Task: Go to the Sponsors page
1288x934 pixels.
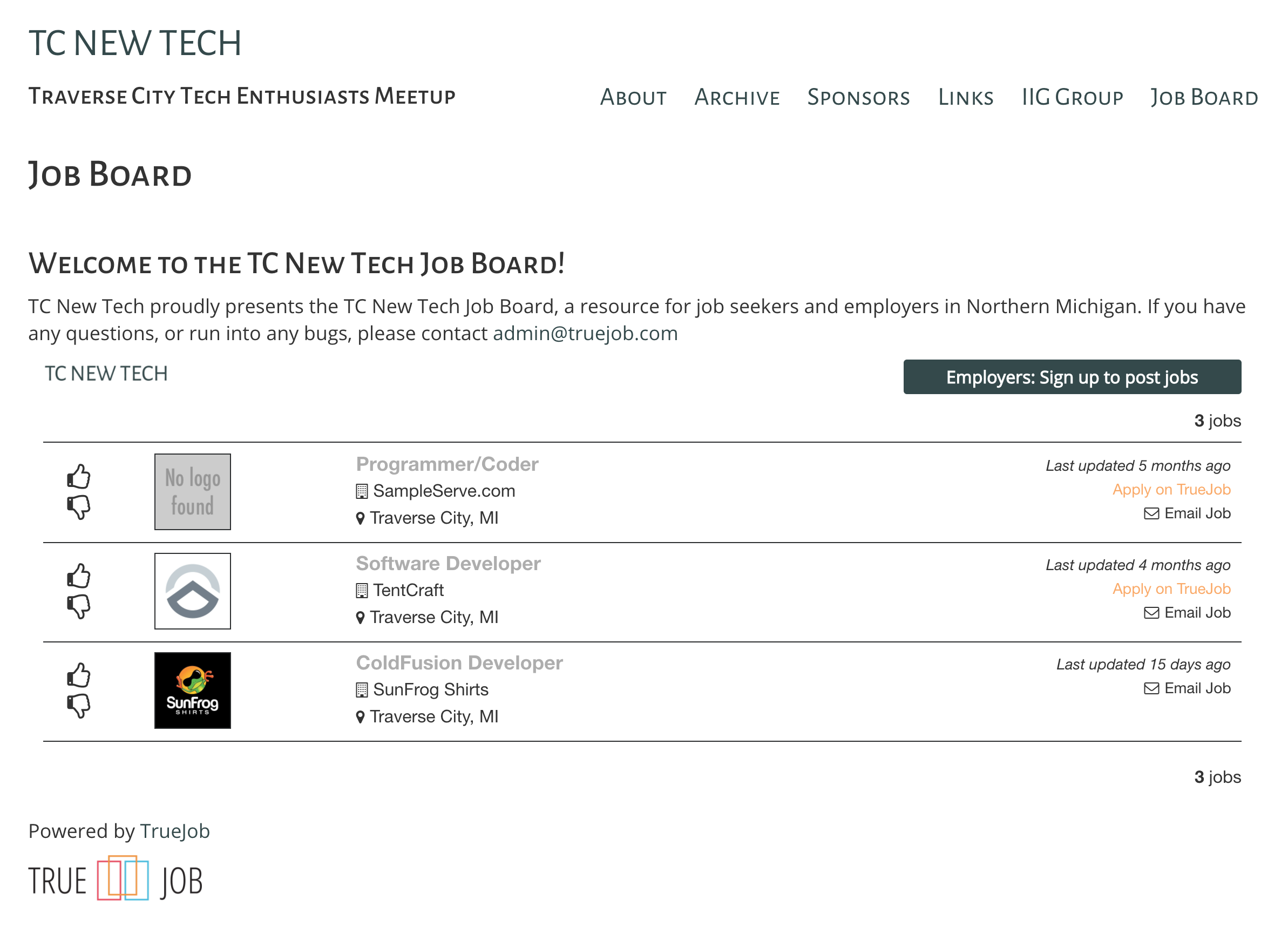Action: (x=859, y=98)
